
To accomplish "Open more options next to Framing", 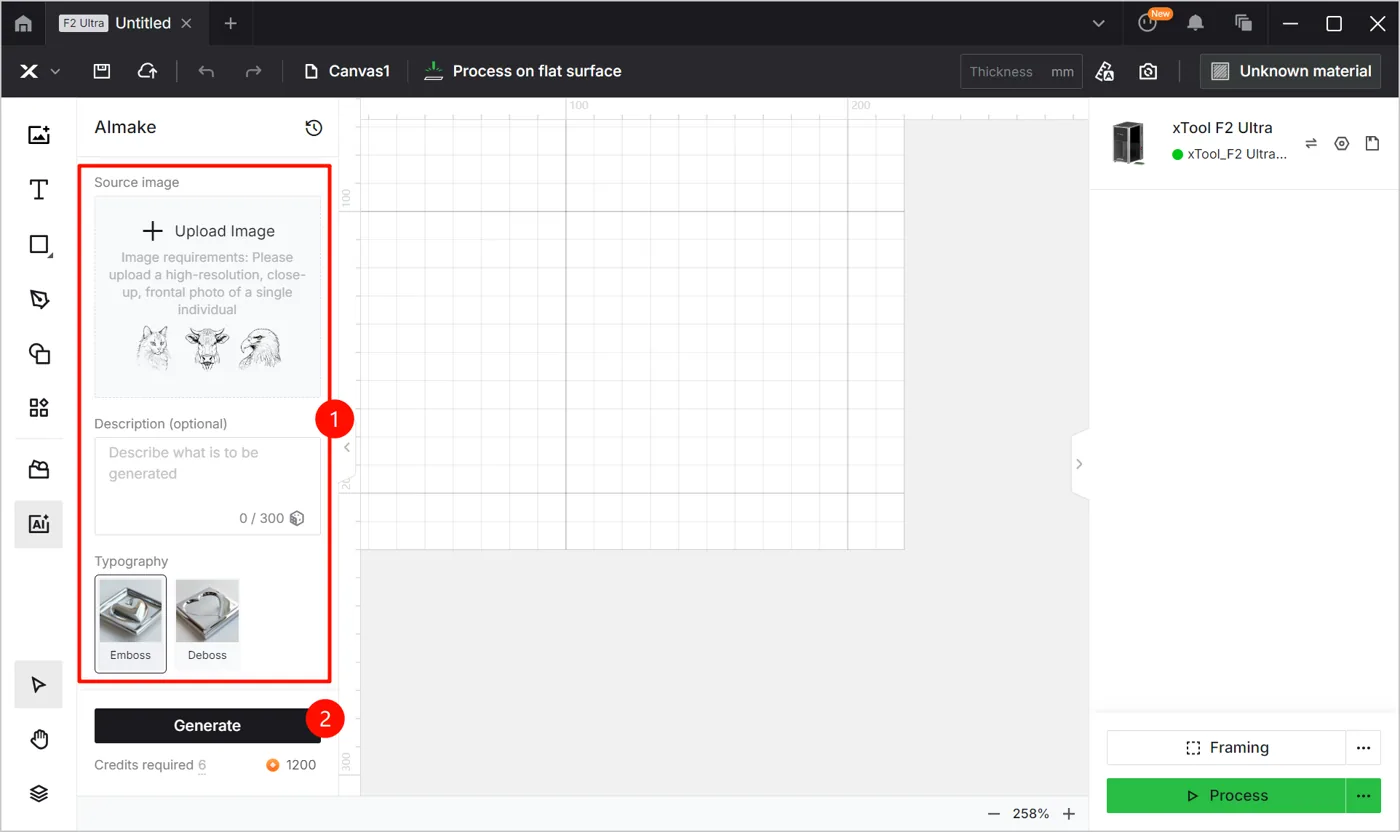I will coord(1363,748).
